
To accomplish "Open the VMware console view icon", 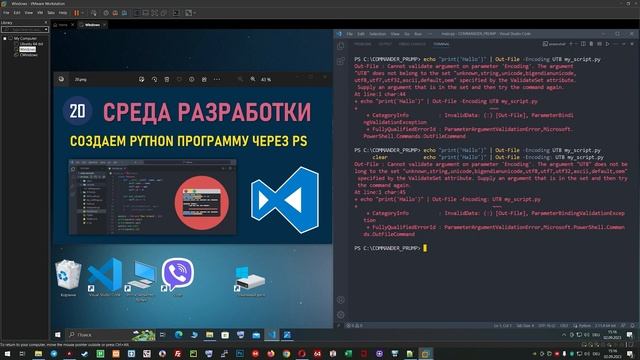I will tap(176, 13).
